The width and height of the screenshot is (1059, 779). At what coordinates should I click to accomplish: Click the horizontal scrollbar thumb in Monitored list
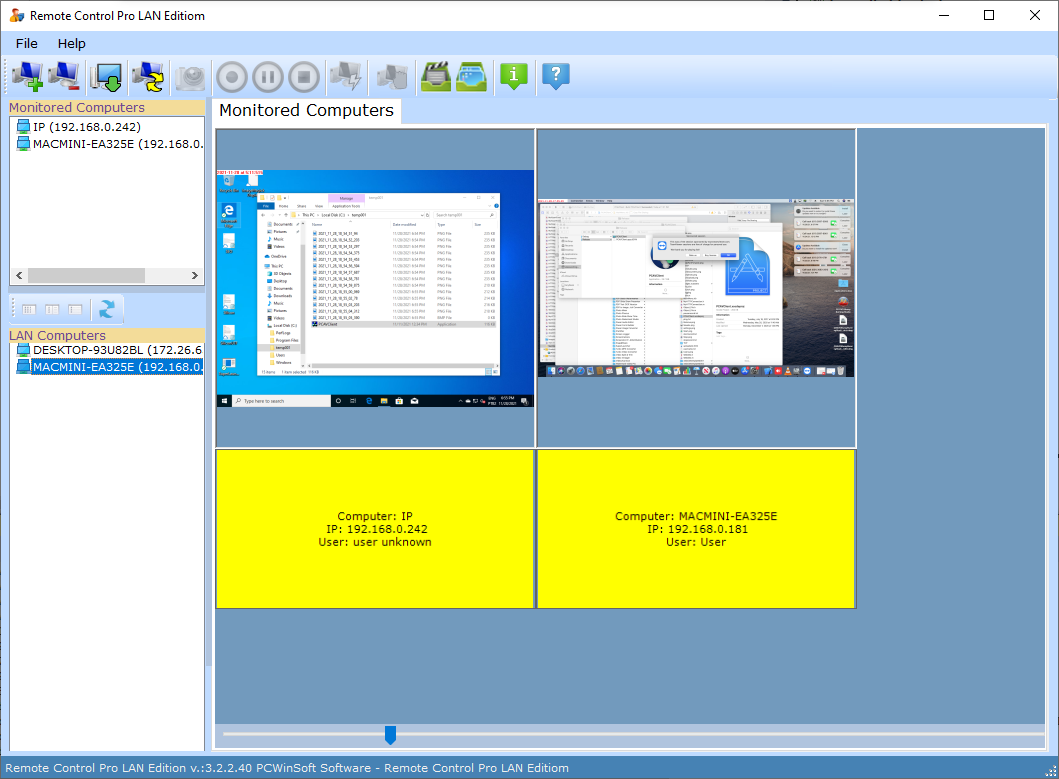pos(86,276)
